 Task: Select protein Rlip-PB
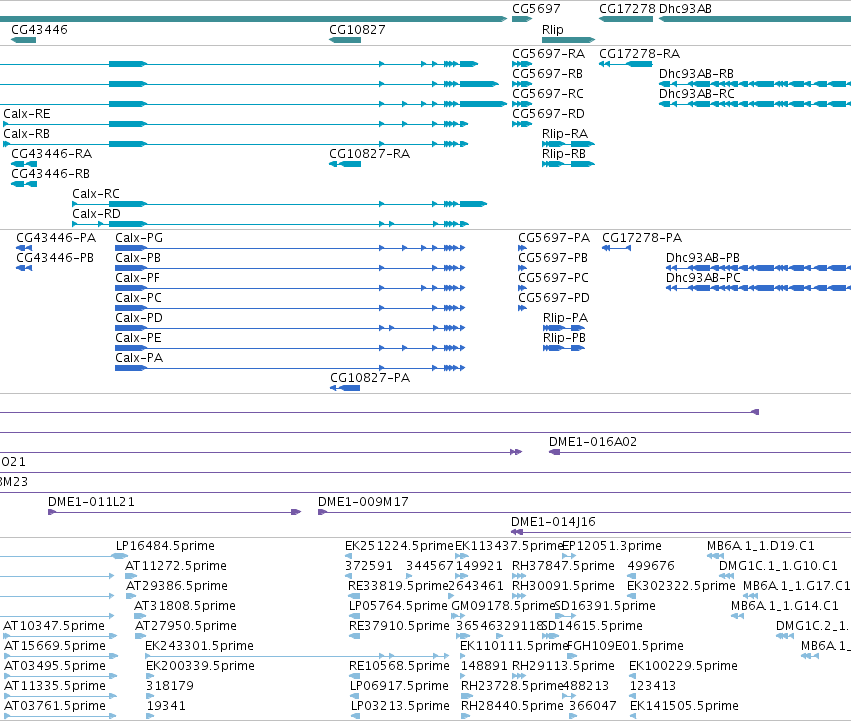[x=564, y=339]
